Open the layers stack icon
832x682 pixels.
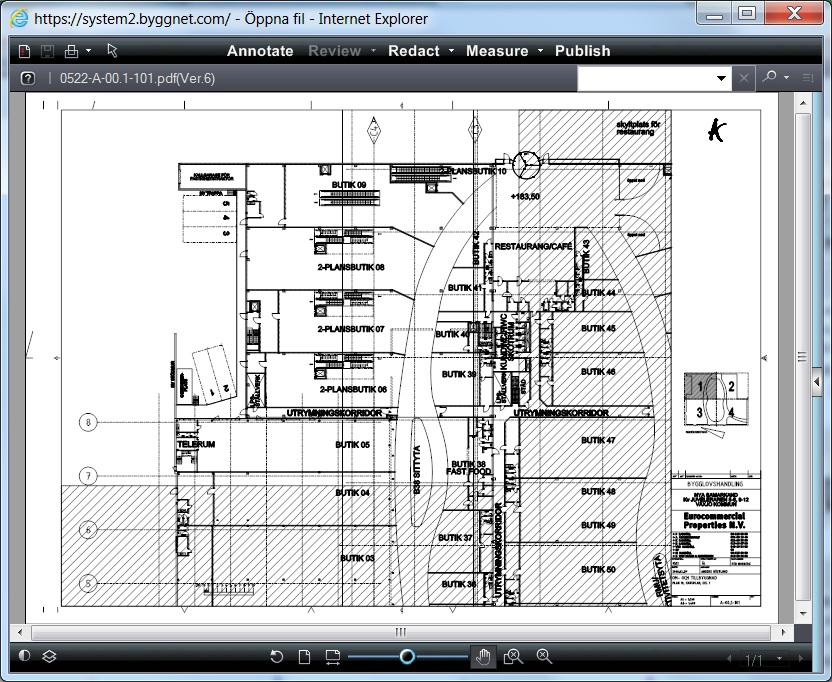click(x=49, y=656)
